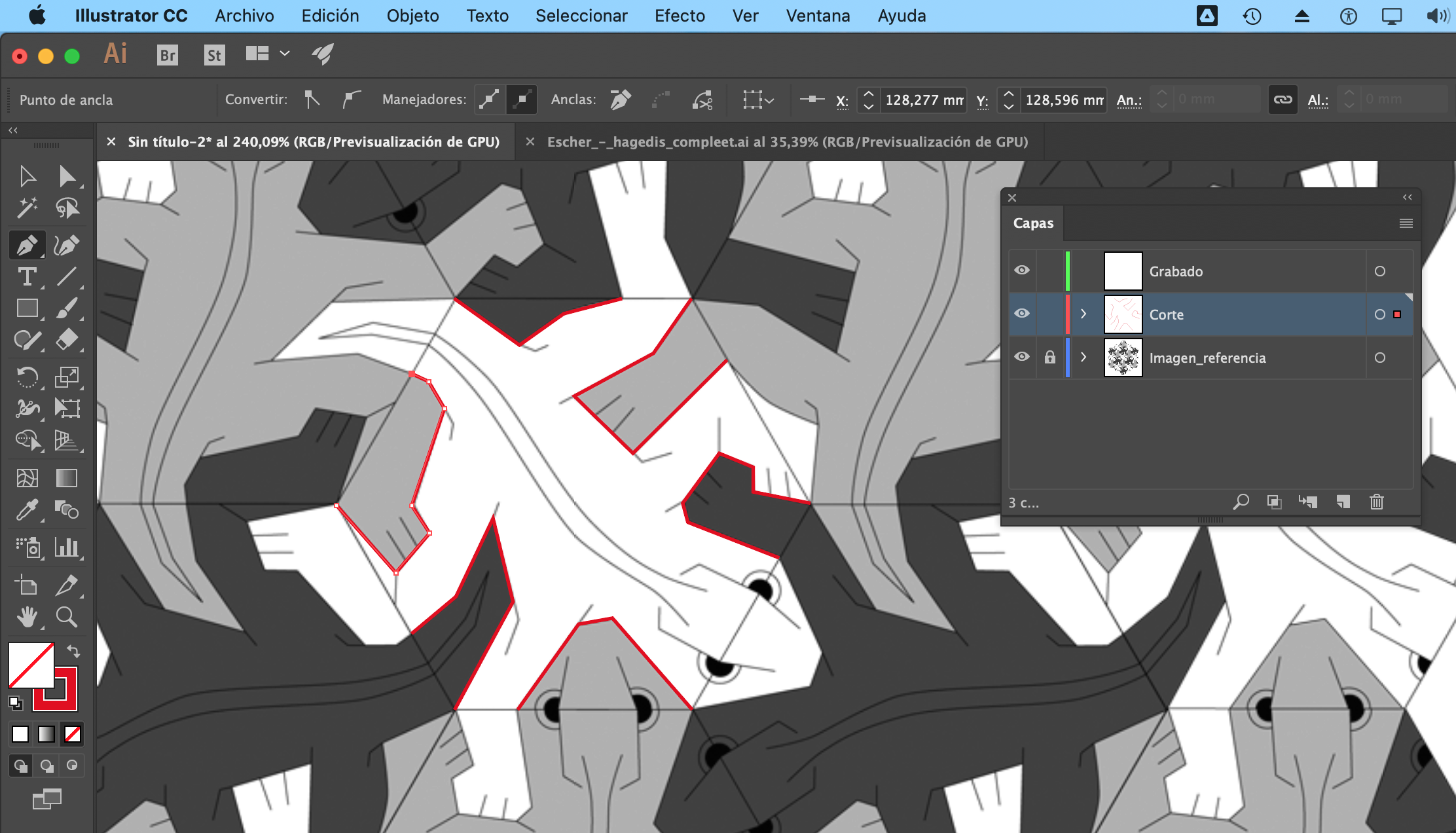1456x833 pixels.
Task: Open the Ventana menu
Action: tap(818, 16)
